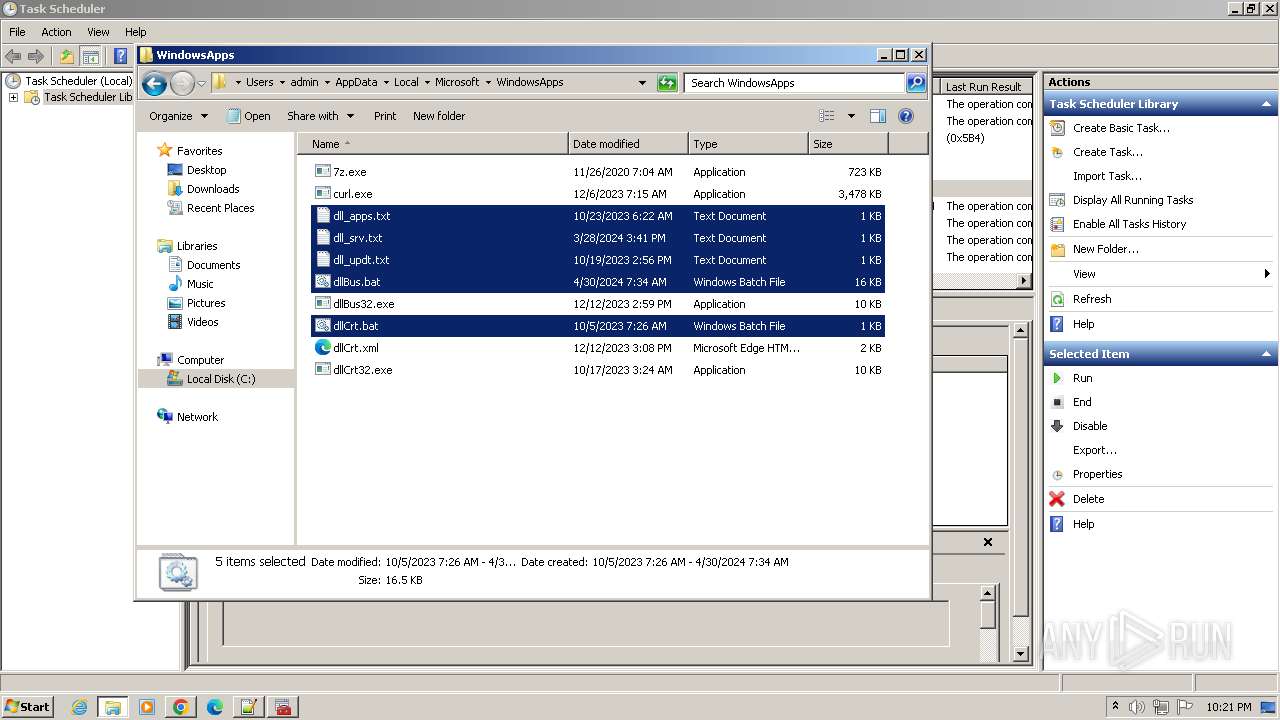The height and width of the screenshot is (720, 1280).
Task: Open Explorer help question mark icon
Action: pyautogui.click(x=906, y=116)
